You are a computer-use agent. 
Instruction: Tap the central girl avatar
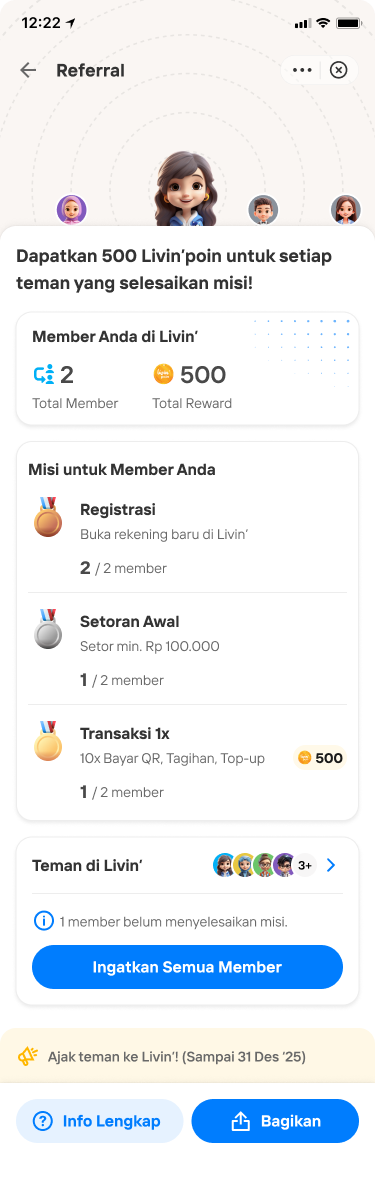[184, 189]
